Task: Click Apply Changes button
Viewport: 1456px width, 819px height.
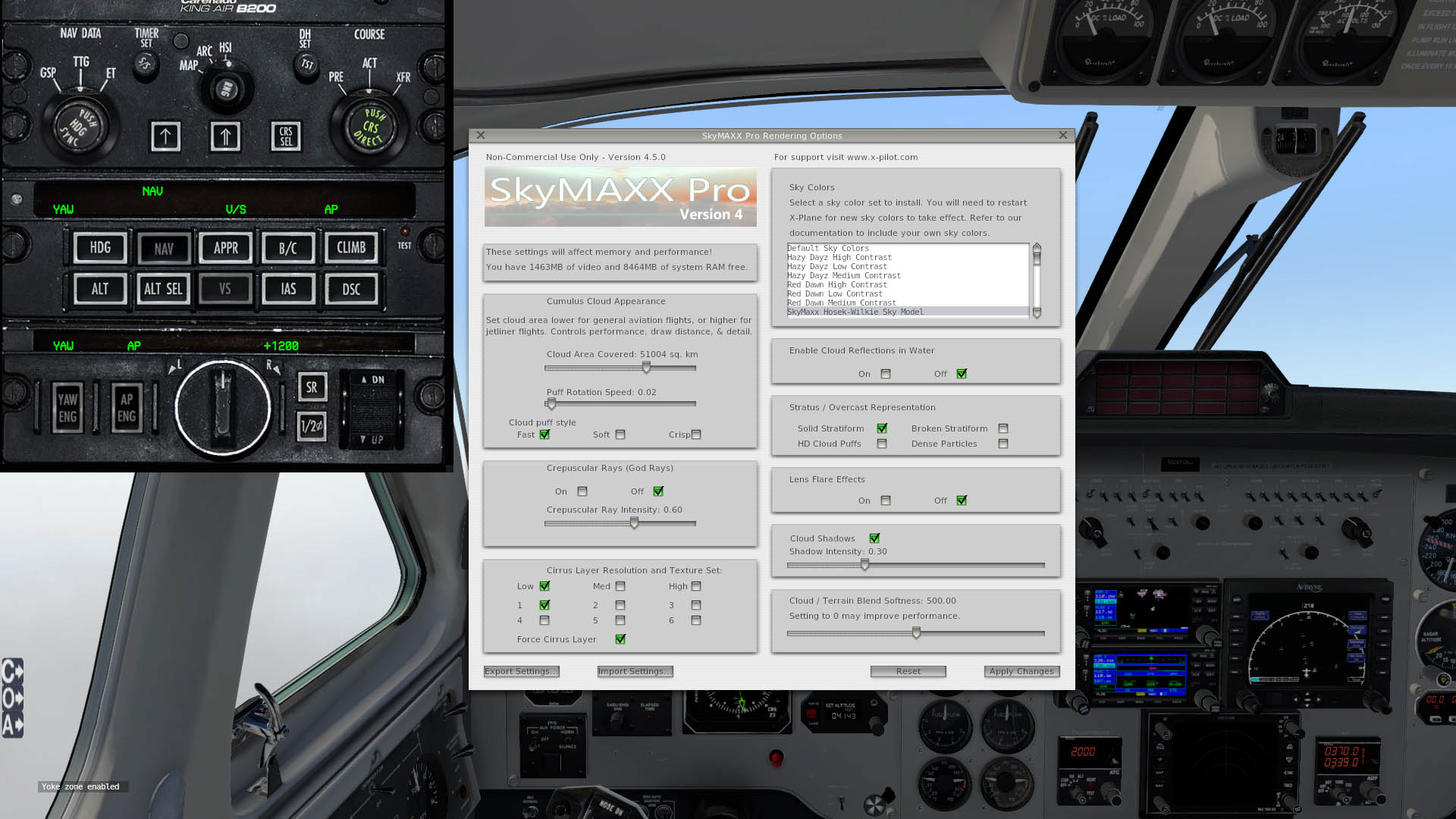Action: 1022,671
